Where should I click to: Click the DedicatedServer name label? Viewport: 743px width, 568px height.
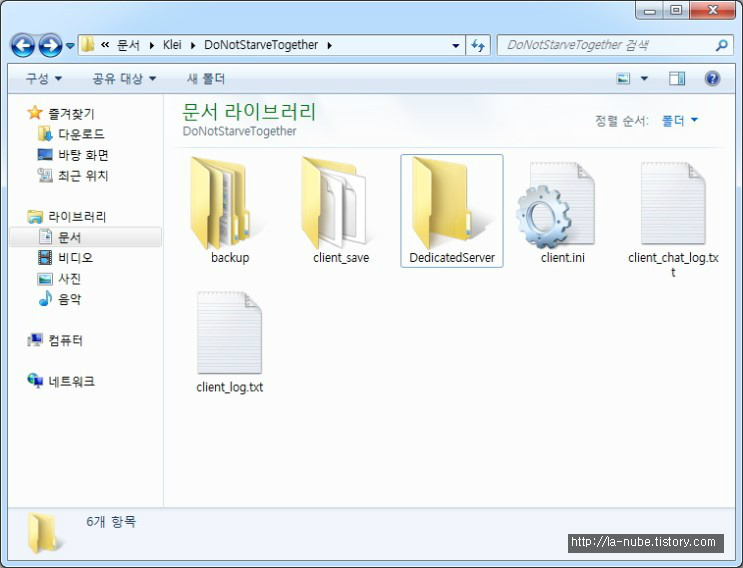pyautogui.click(x=452, y=258)
